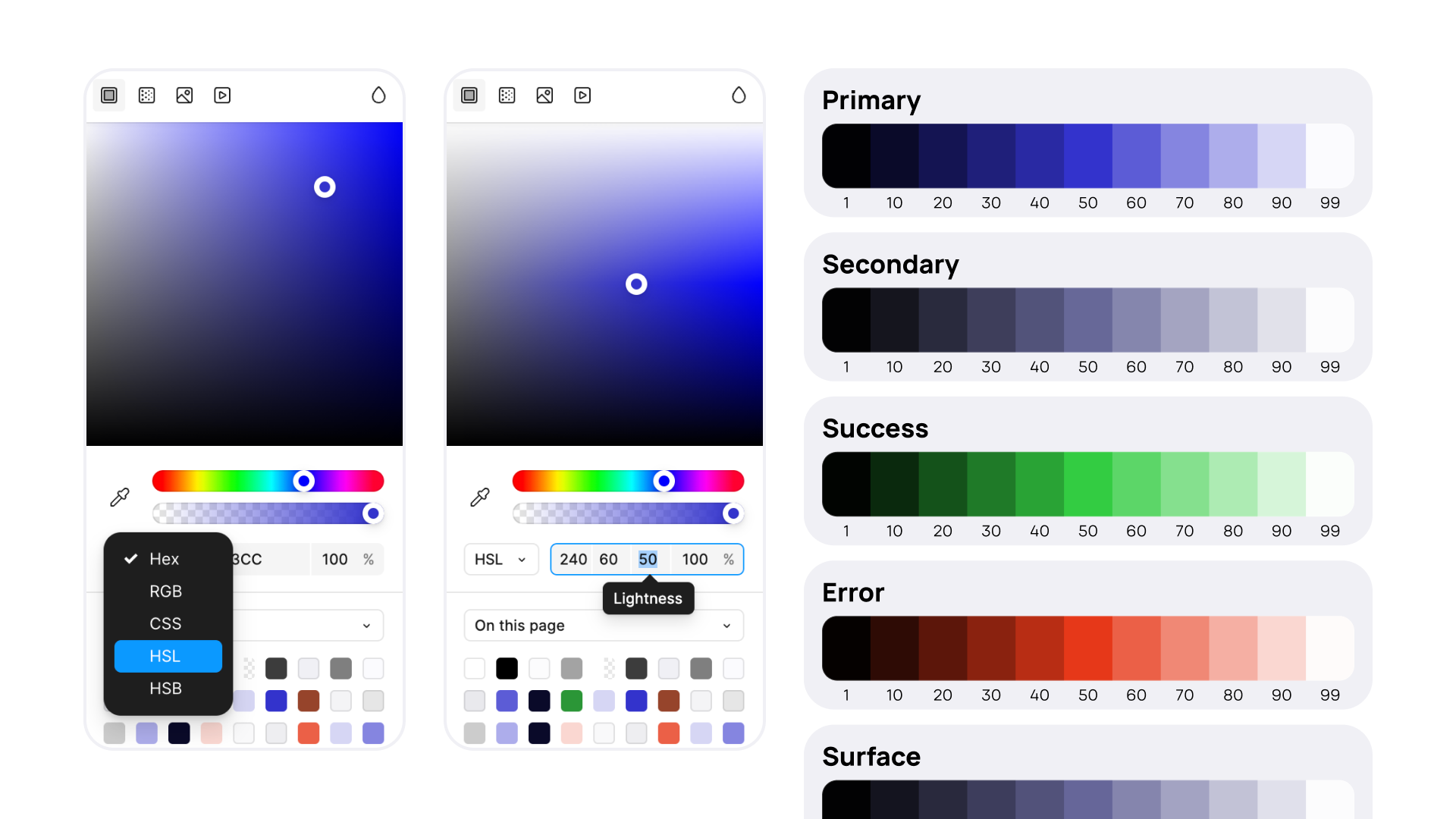Click the hue slider handle in right picker
Screen dimensions: 1456x819
(x=664, y=481)
